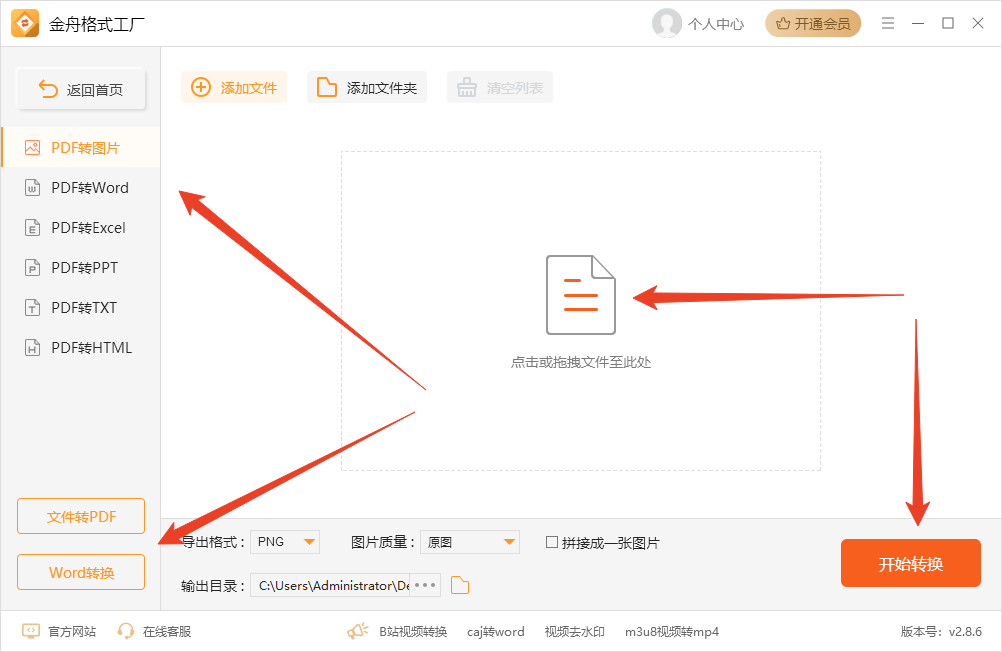Click the 添加文件 plus icon to add files
Image resolution: width=1002 pixels, height=652 pixels.
click(x=201, y=87)
